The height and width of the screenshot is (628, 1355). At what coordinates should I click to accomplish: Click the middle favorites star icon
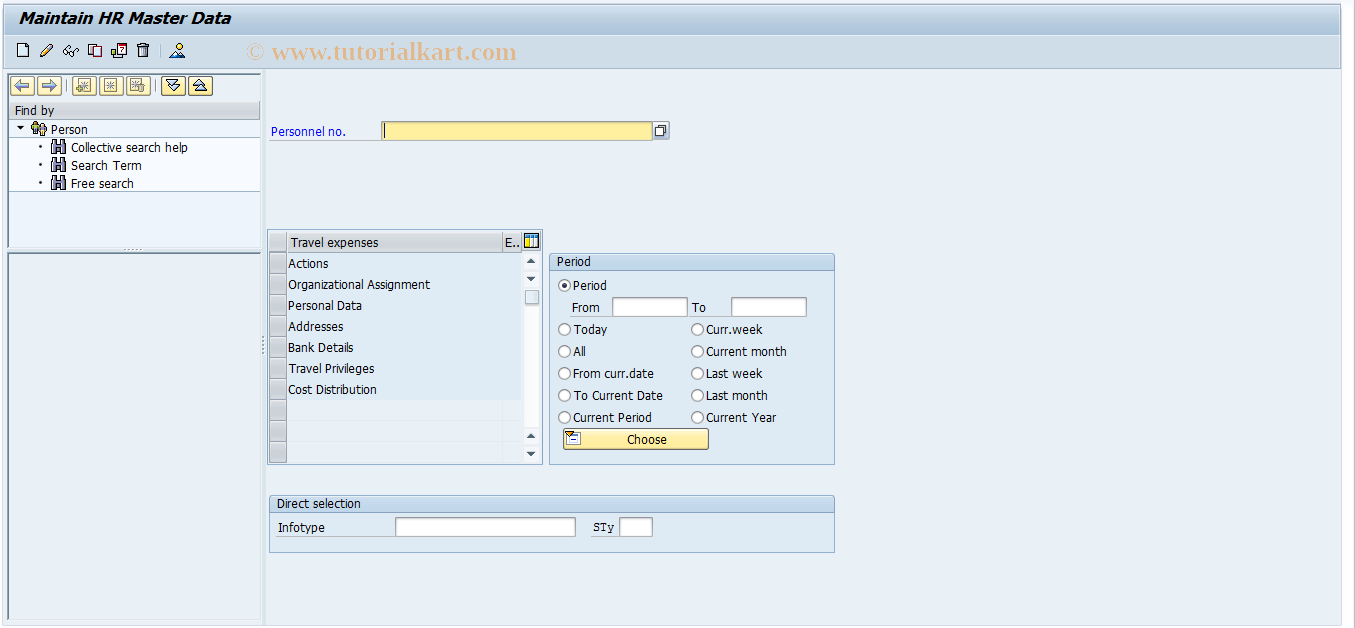click(x=111, y=86)
